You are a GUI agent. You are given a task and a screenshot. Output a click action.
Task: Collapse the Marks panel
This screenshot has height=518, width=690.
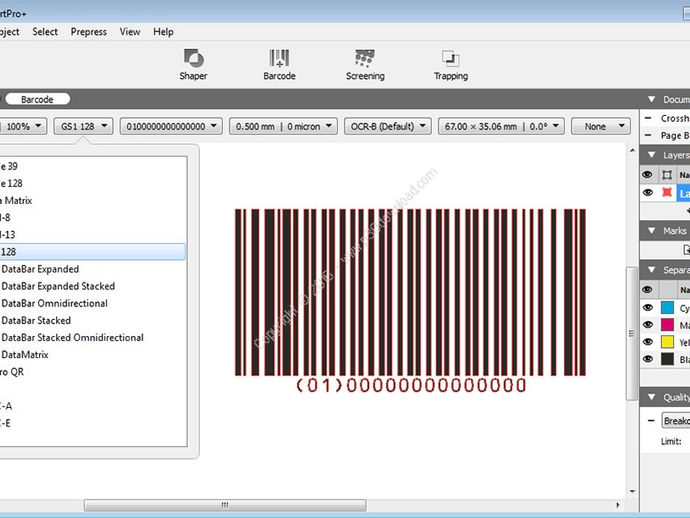(652, 231)
